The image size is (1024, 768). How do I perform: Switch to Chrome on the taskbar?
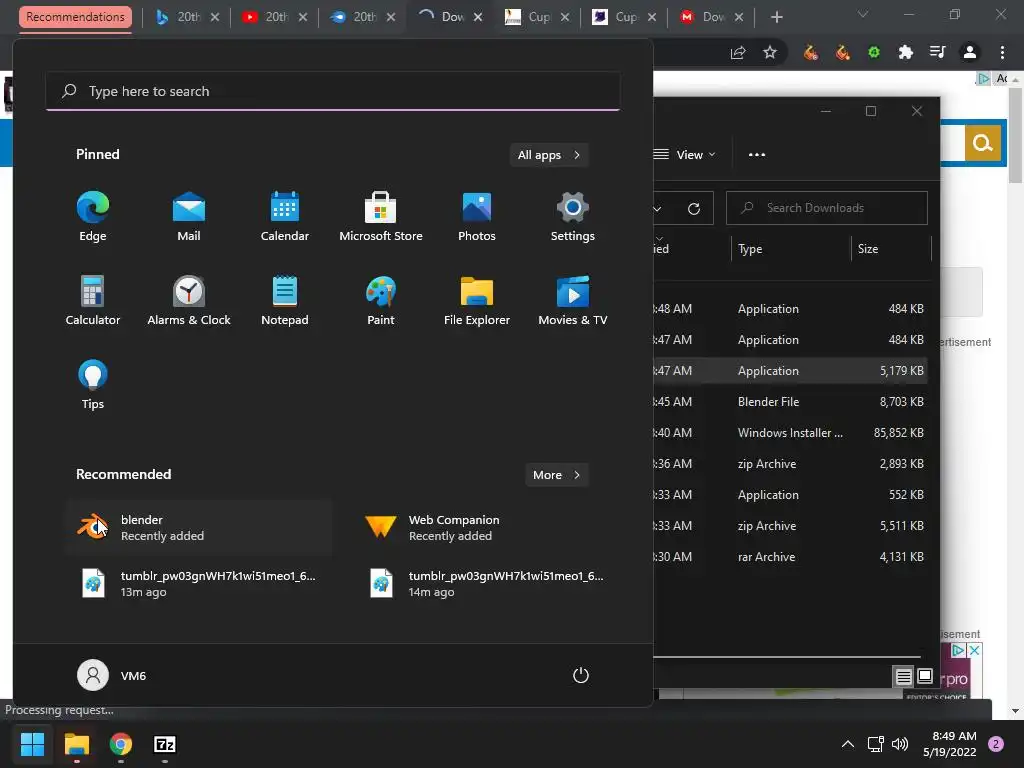coord(121,744)
